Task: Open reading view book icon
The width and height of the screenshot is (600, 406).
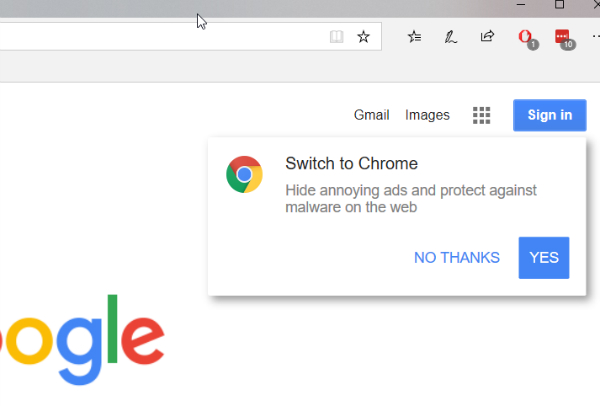Action: 336,37
